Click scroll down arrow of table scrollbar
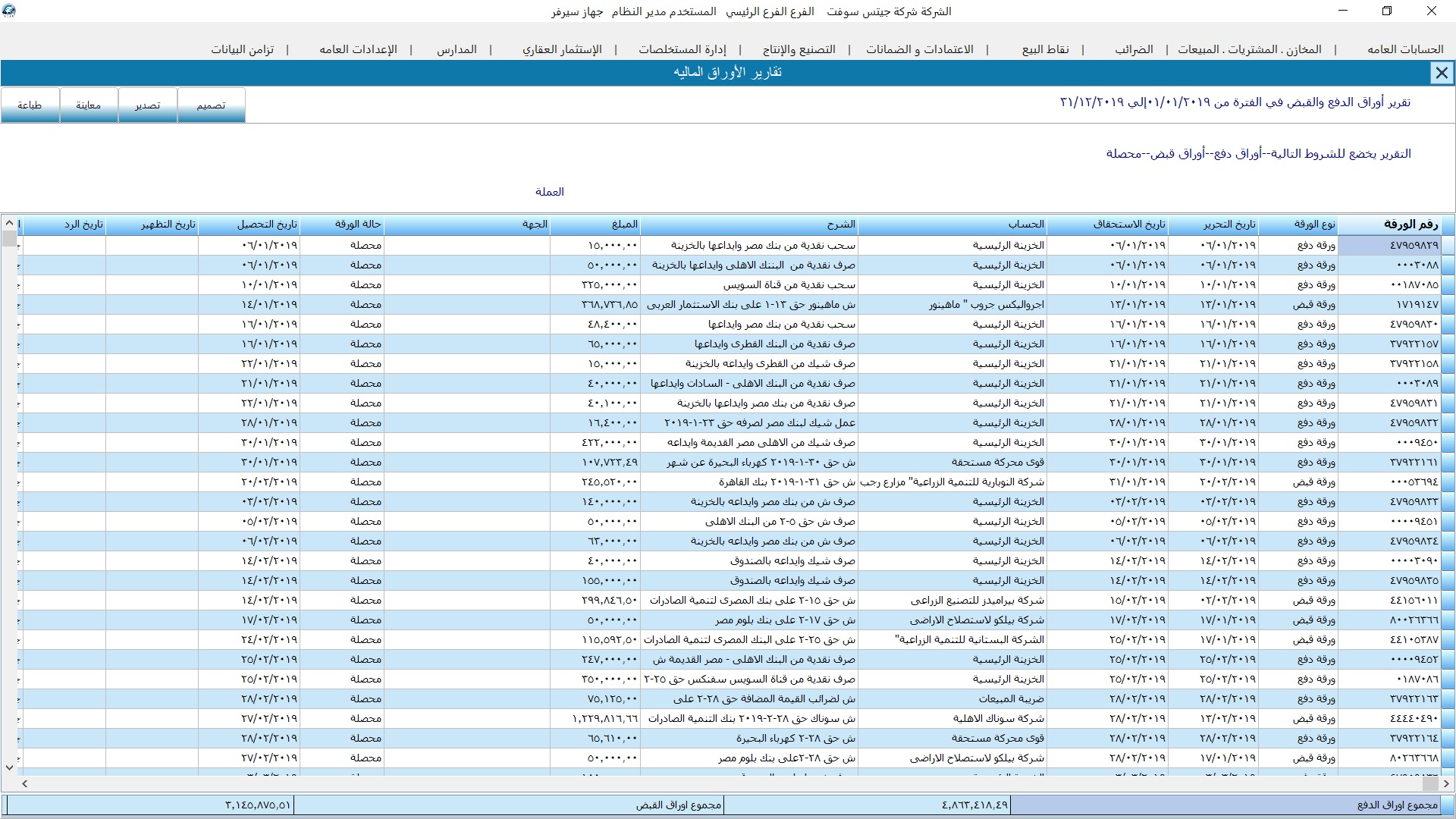 [x=9, y=767]
